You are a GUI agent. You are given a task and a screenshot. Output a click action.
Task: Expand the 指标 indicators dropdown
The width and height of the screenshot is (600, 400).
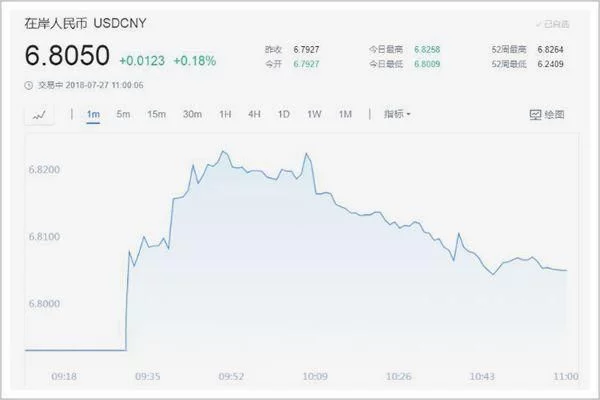coord(397,114)
